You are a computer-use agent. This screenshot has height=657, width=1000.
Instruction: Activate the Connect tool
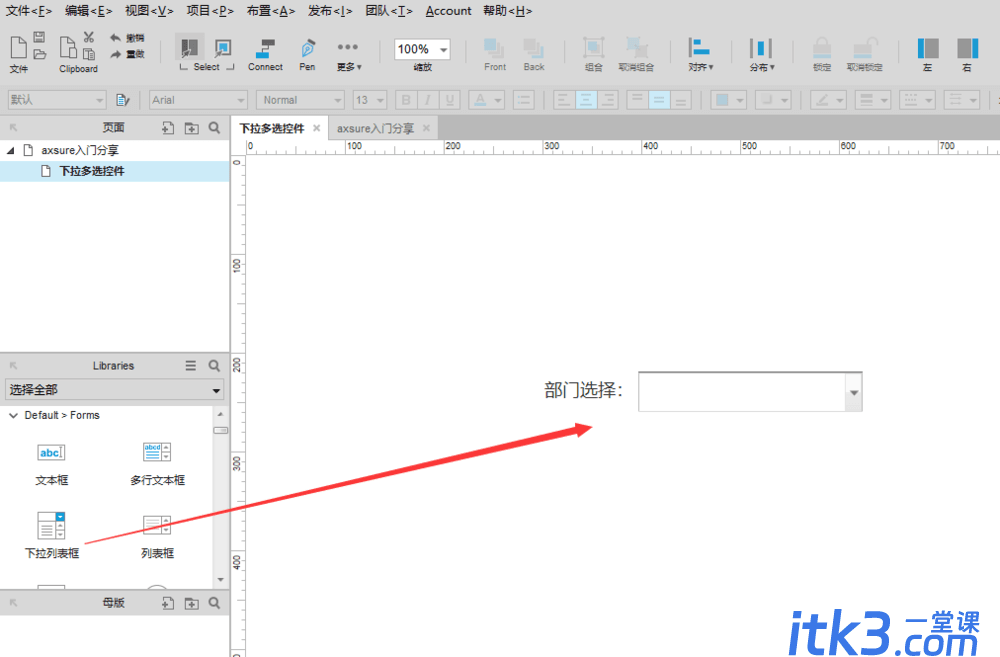(x=265, y=55)
